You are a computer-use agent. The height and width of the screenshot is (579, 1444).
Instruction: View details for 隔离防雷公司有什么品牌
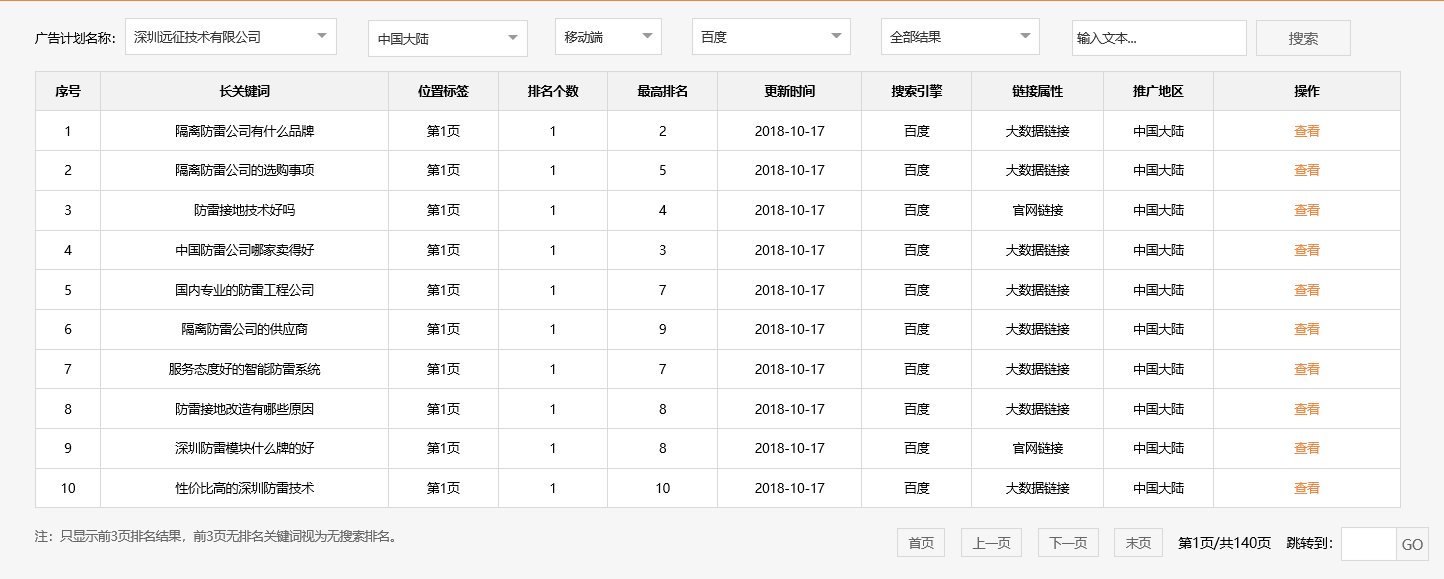coord(1307,130)
